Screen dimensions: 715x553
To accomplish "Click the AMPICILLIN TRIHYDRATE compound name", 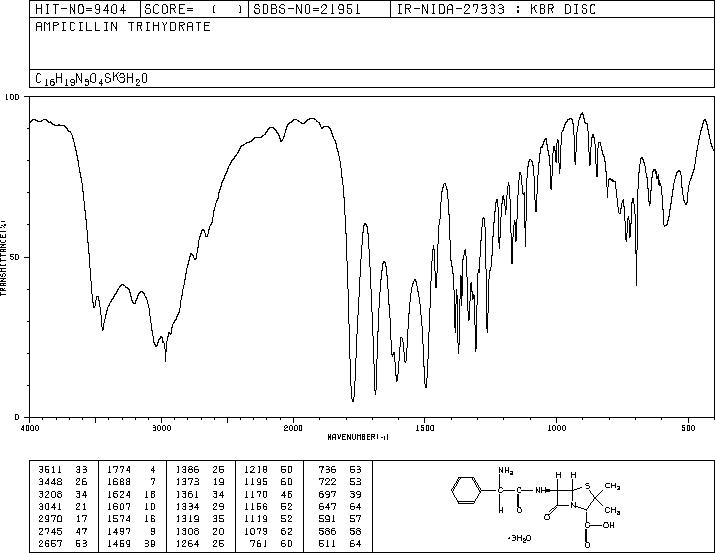I will pyautogui.click(x=123, y=26).
